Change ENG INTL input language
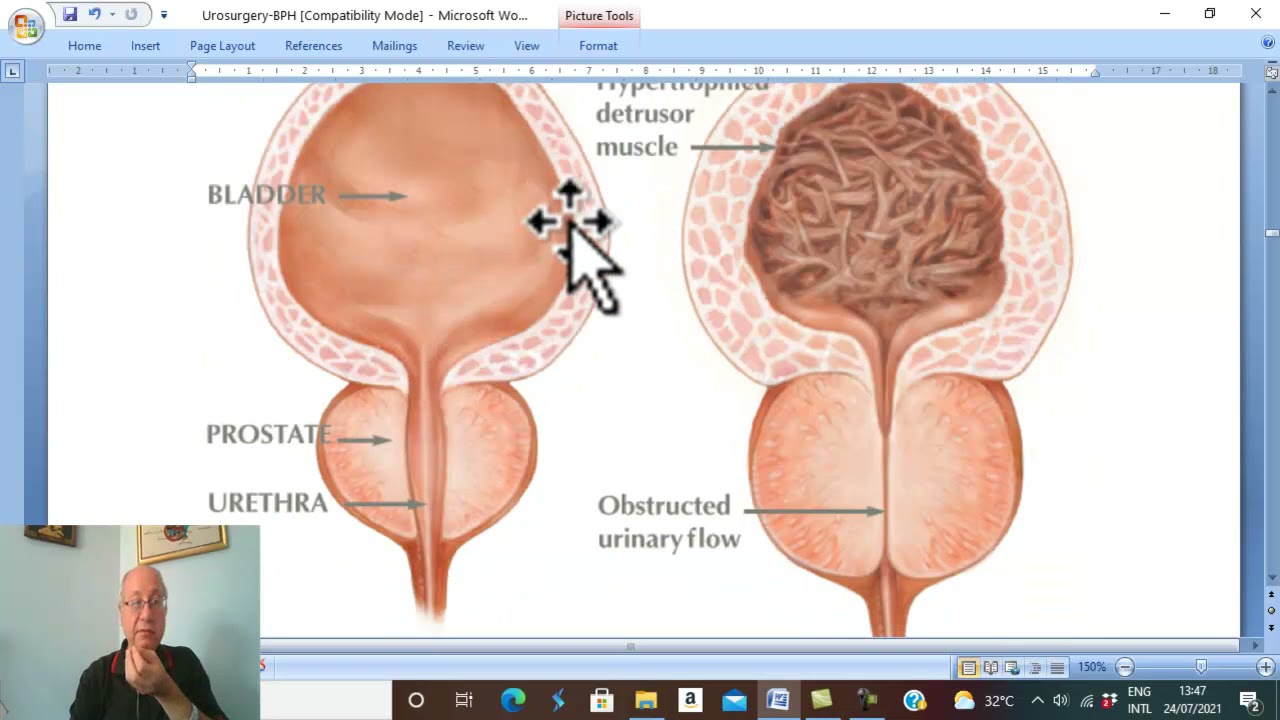Screen dimensions: 1280x720 1140,700
